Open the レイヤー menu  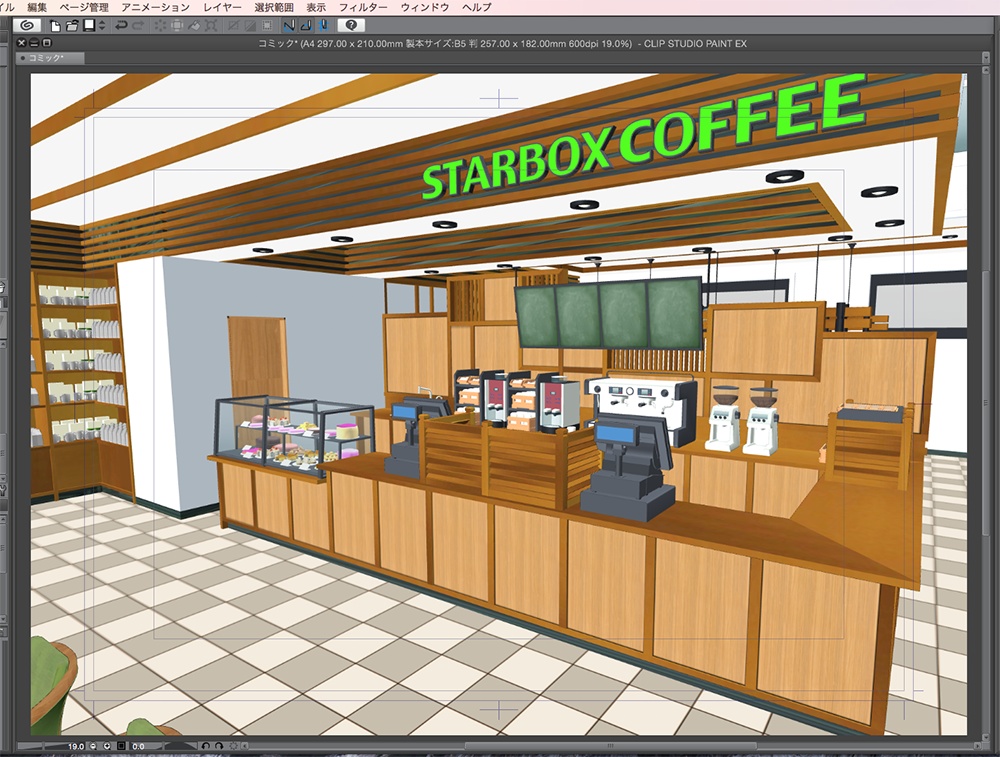[x=222, y=7]
